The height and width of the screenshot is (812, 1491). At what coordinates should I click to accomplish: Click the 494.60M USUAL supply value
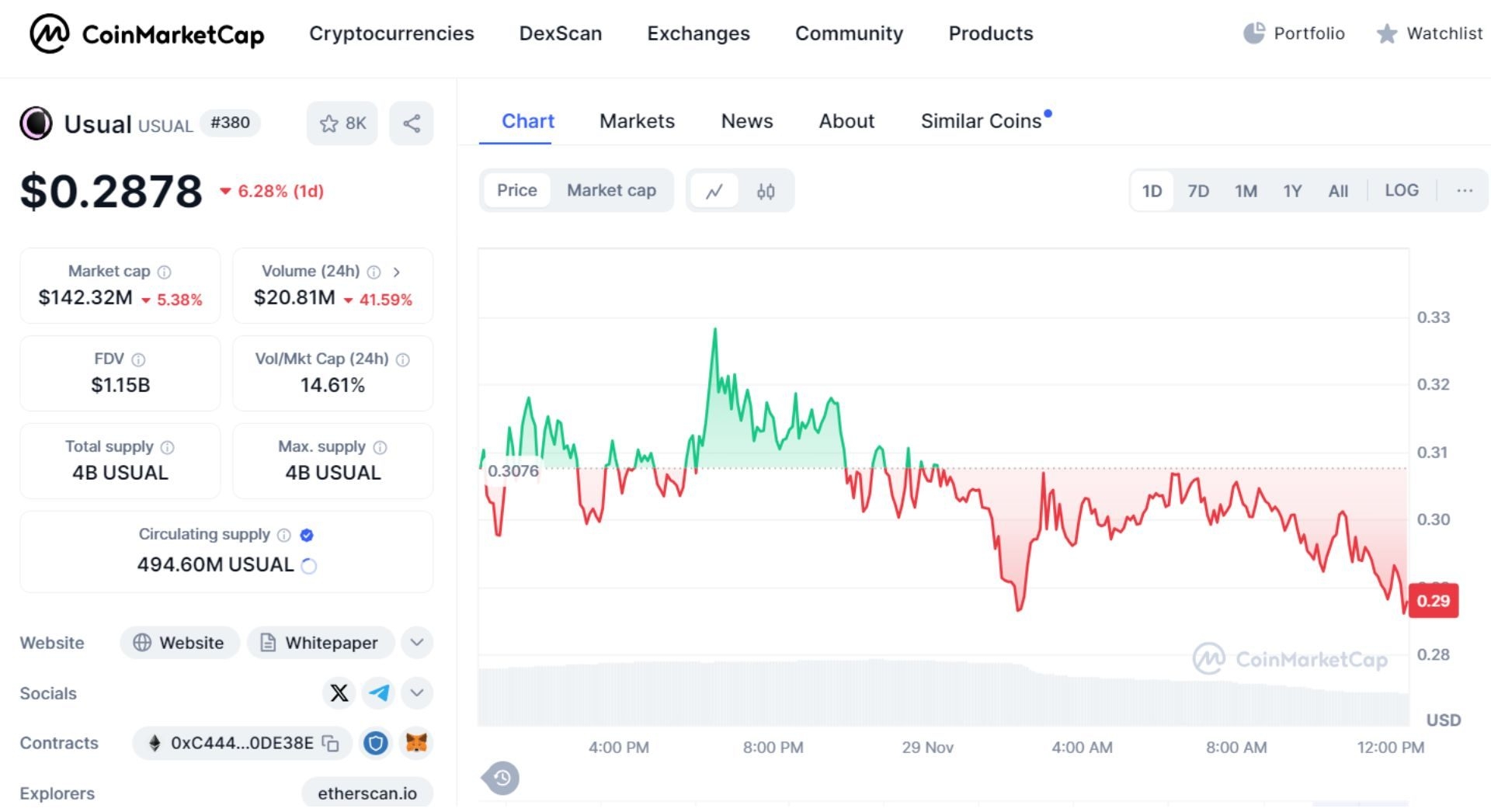point(215,565)
